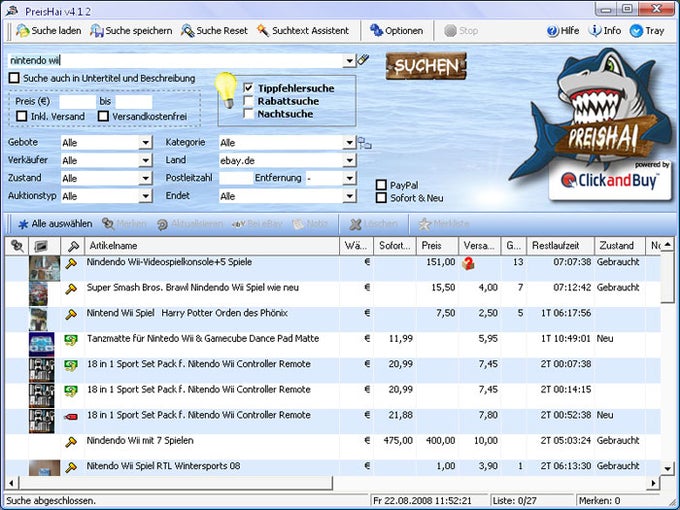Check Sofort & Neu option

(381, 198)
